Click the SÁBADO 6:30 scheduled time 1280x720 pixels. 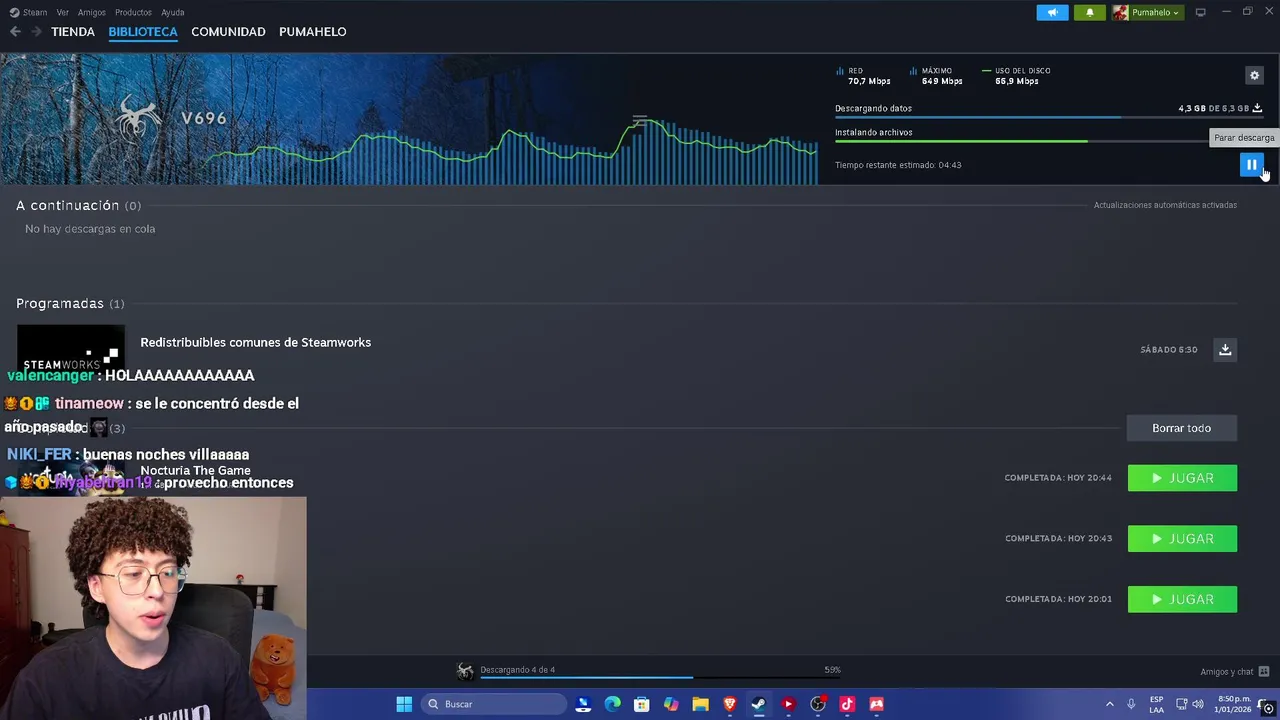coord(1168,350)
